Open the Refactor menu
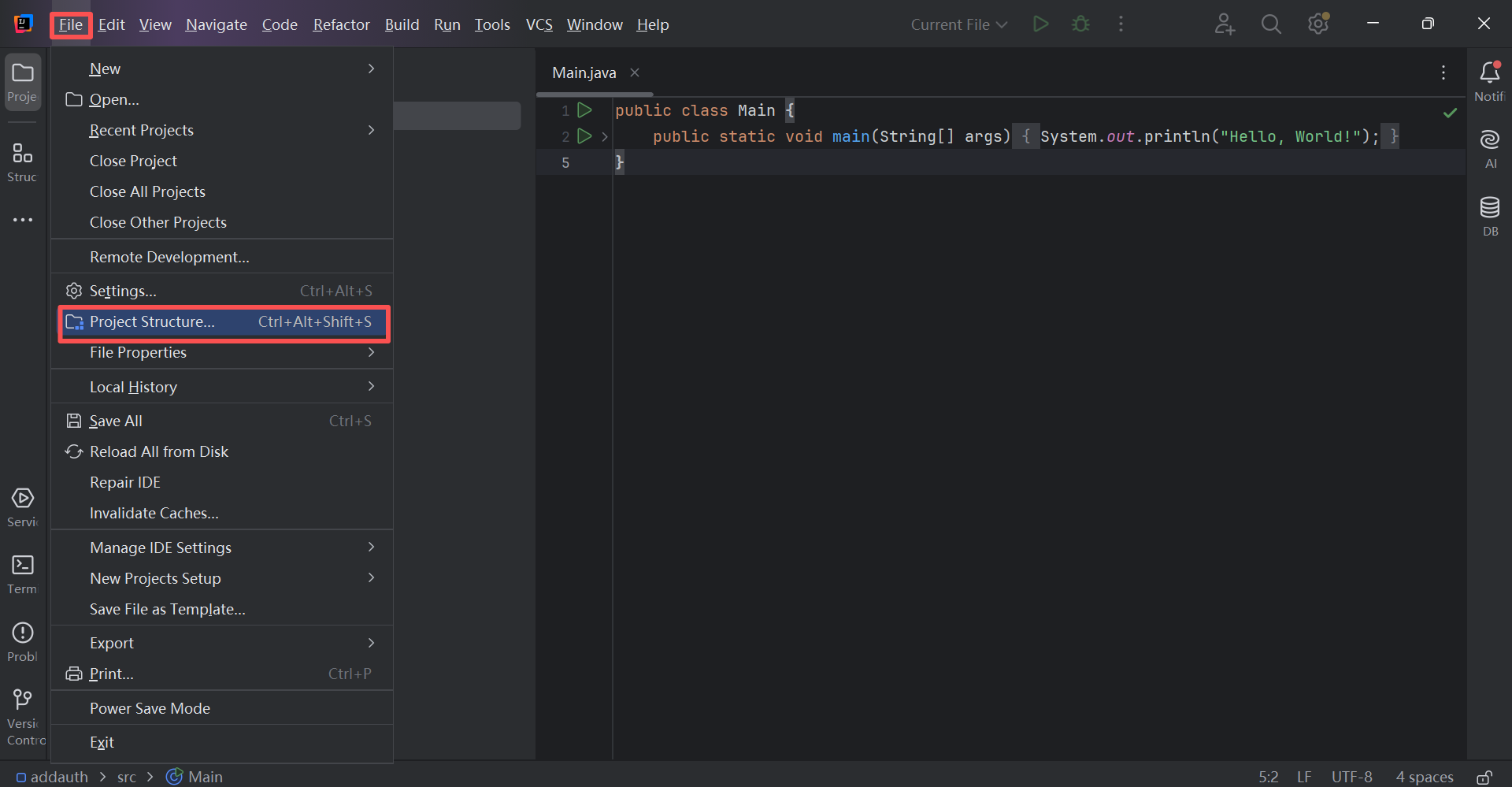 (341, 24)
